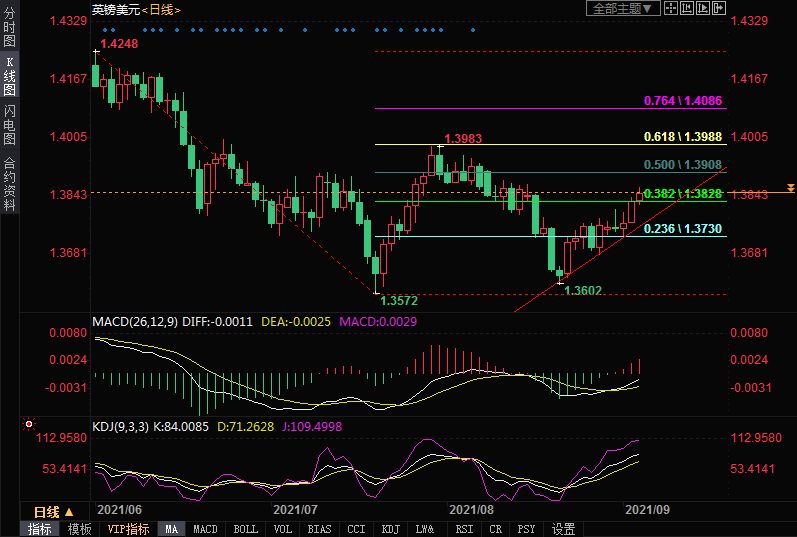Viewport: 797px width, 537px height.
Task: Select the VIP指标 tab
Action: click(x=128, y=529)
